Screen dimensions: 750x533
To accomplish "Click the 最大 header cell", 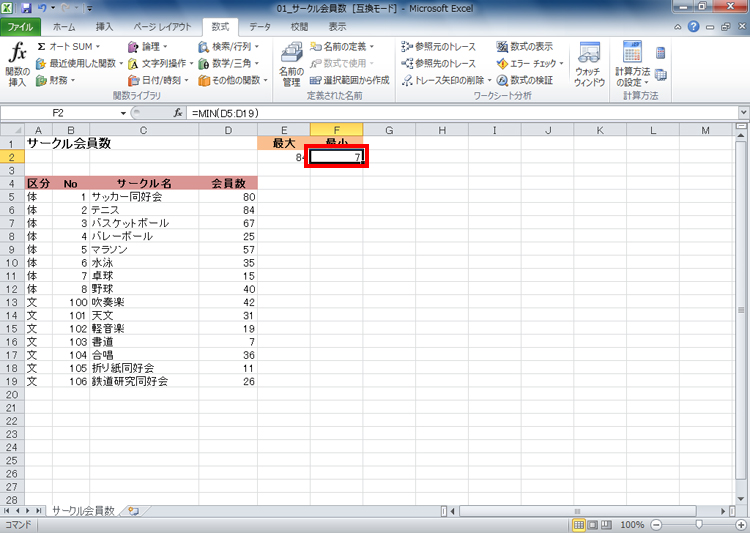I will point(284,143).
